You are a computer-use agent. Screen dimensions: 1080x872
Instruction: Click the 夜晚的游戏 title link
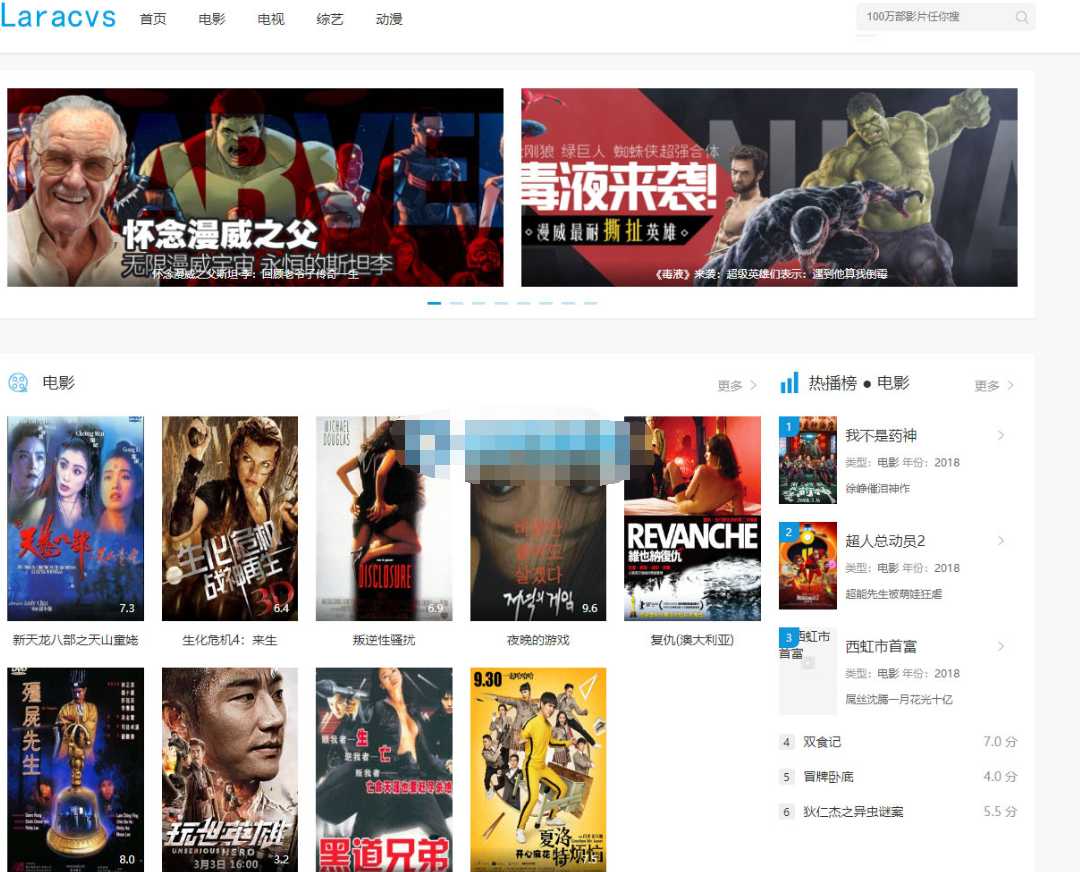(539, 641)
